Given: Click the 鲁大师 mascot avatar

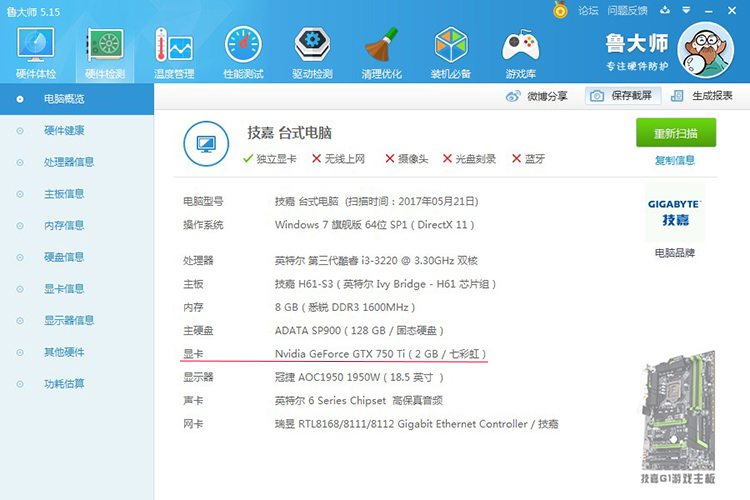Looking at the screenshot, I should [x=706, y=50].
